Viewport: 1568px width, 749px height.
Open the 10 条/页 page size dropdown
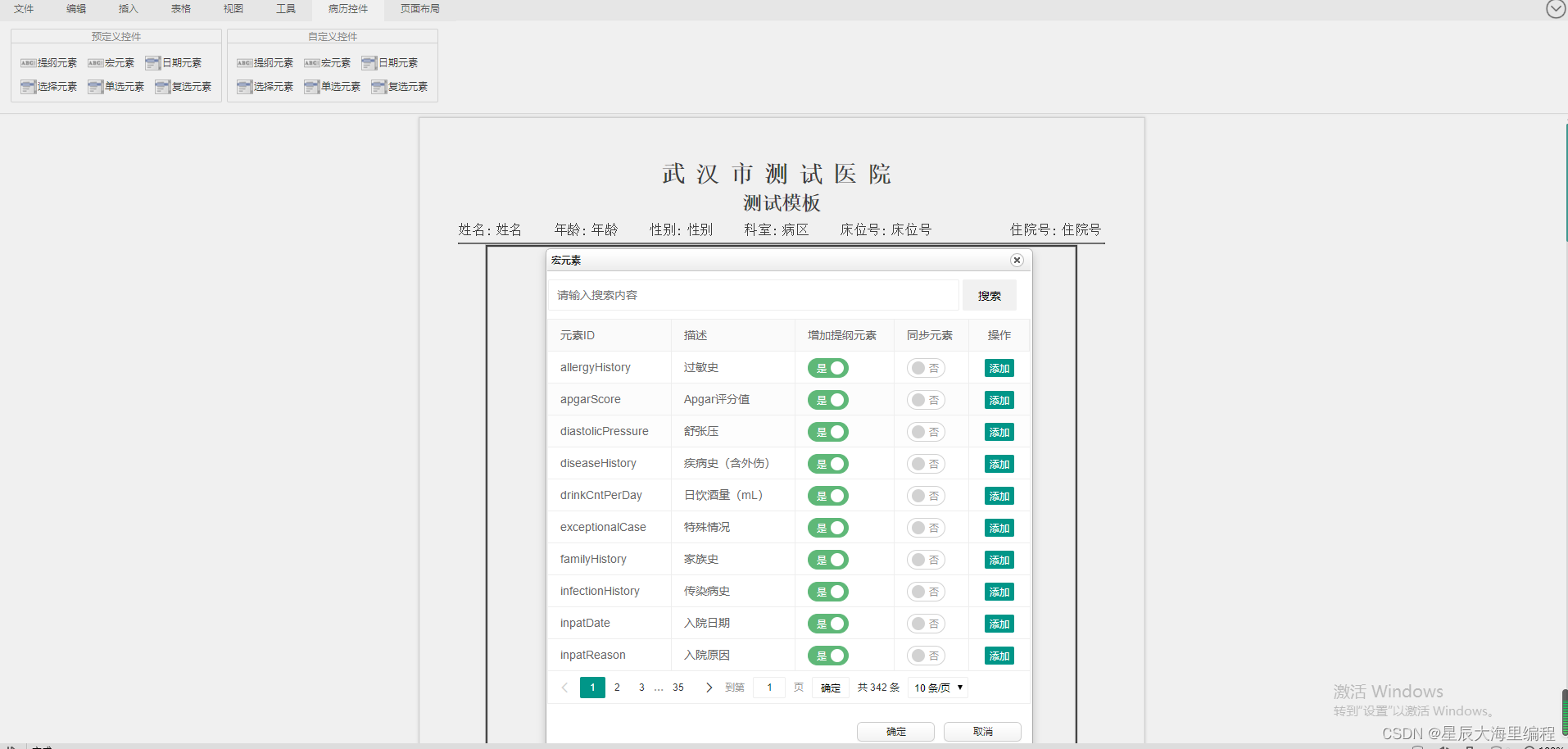[x=938, y=688]
